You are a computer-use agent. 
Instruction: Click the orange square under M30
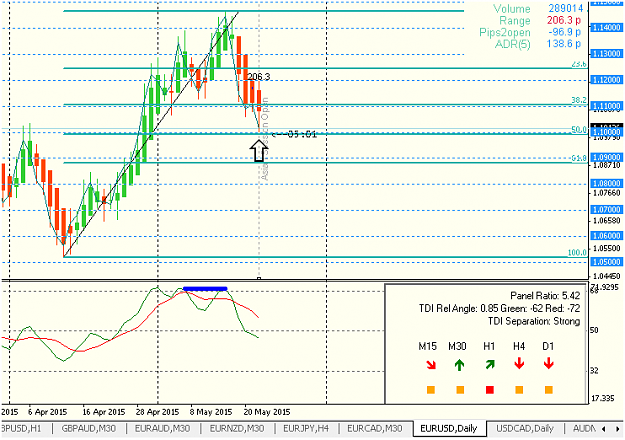(x=460, y=390)
